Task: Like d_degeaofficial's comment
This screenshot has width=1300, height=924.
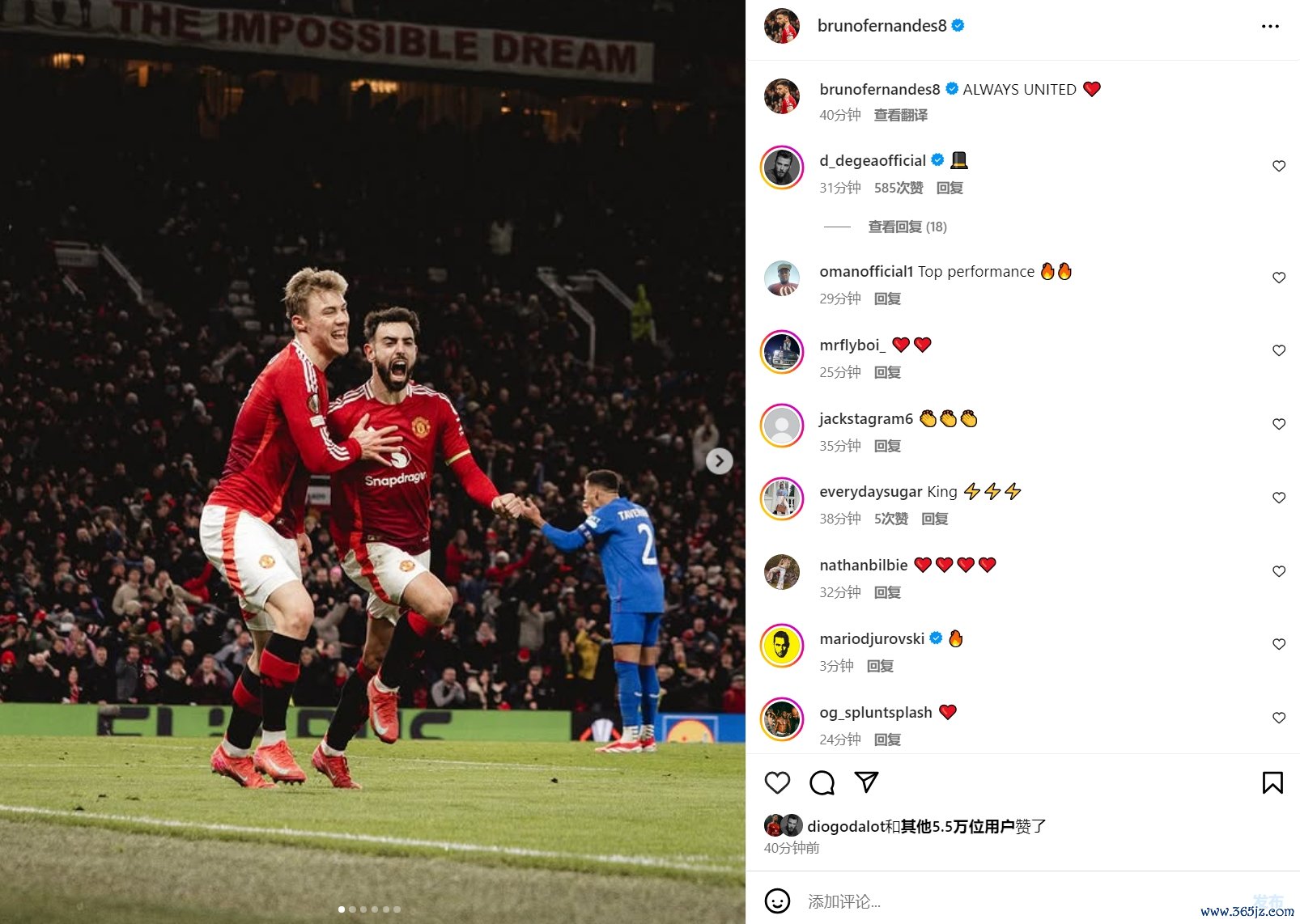Action: click(x=1279, y=166)
